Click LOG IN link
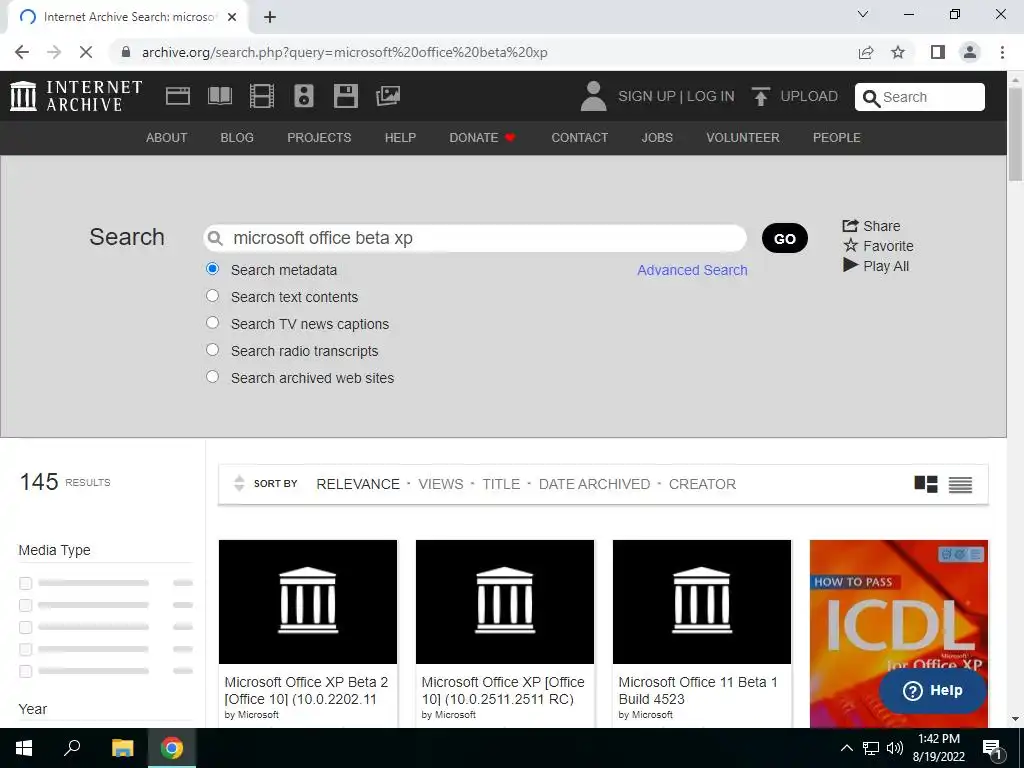1024x768 pixels. click(711, 96)
